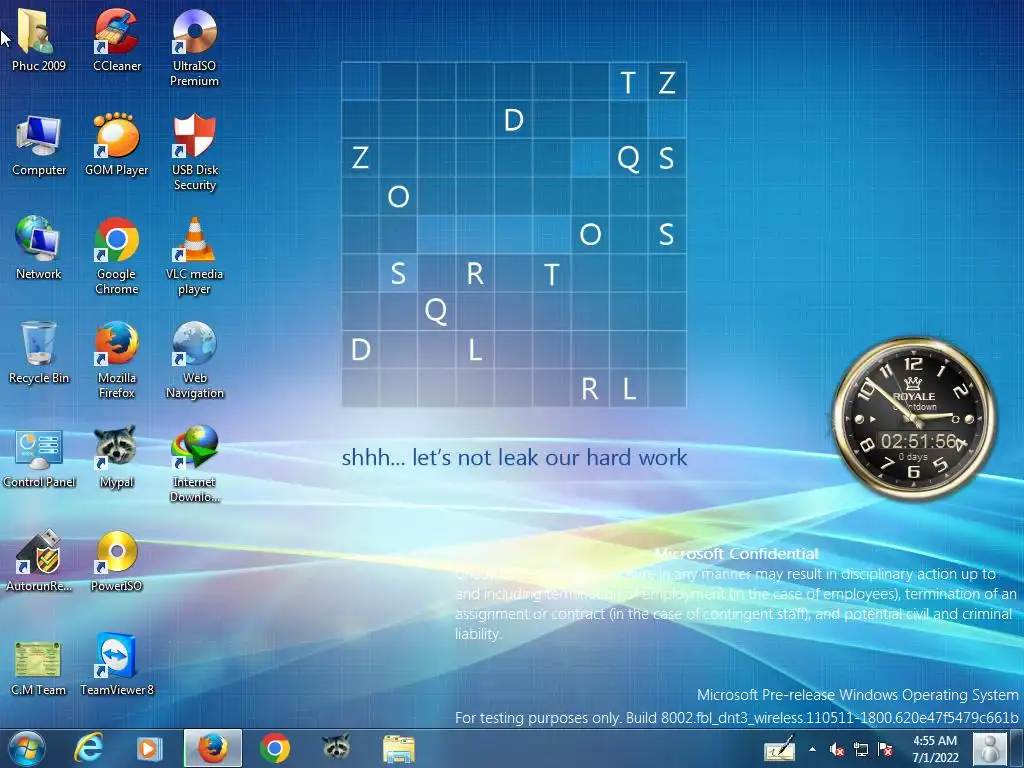1024x768 pixels.
Task: Launch PowerISO from the desktop
Action: (116, 562)
